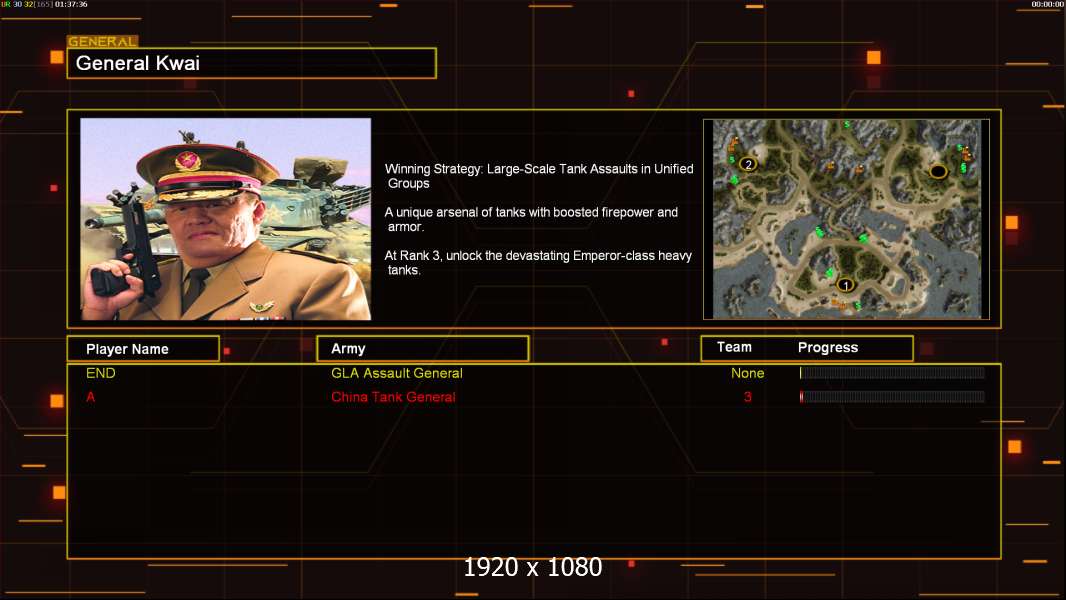Screen dimensions: 1066x600
Task: Click team value 3 for player A
Action: [748, 397]
